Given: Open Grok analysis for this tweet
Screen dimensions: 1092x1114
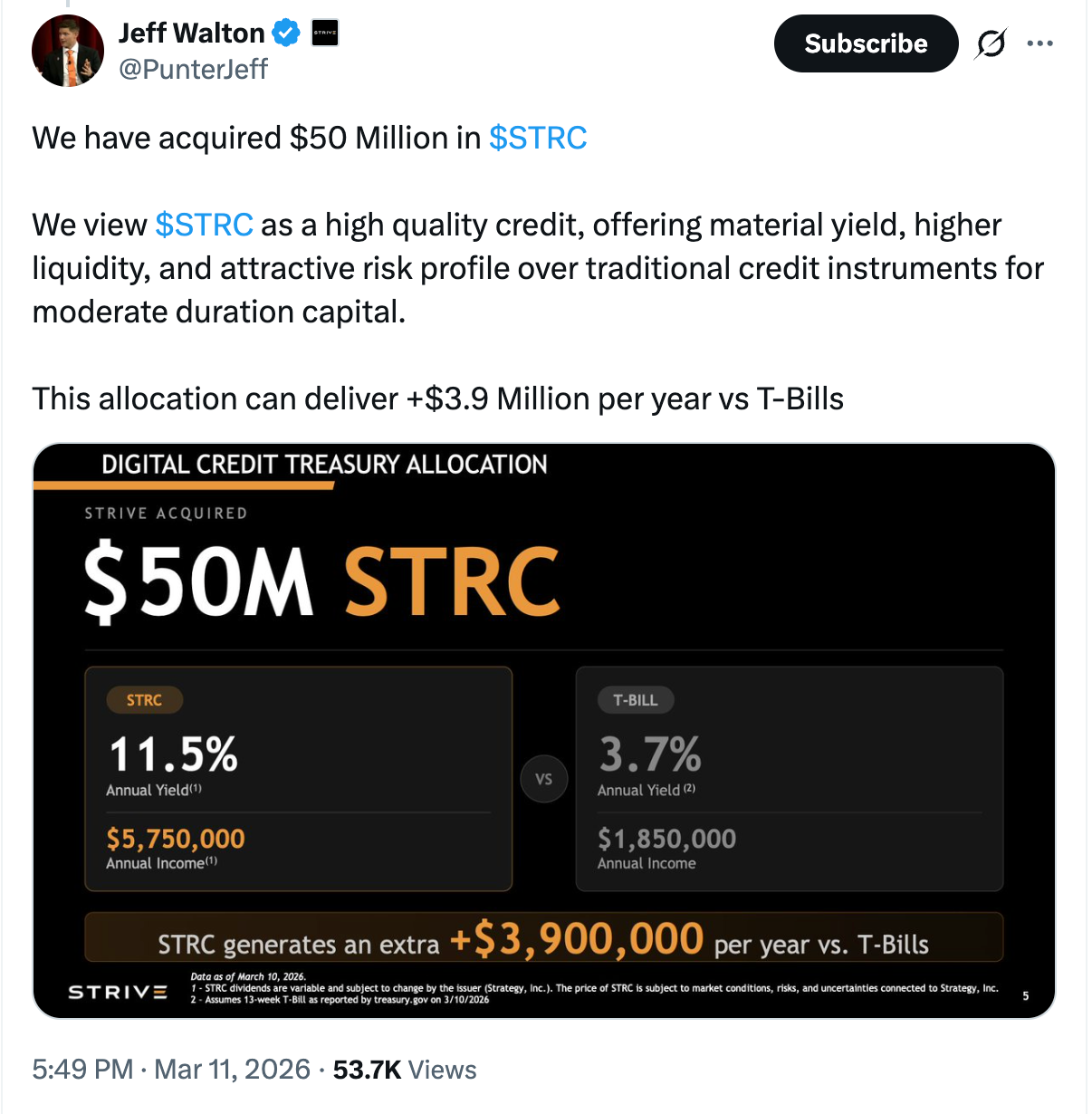Looking at the screenshot, I should pyautogui.click(x=990, y=43).
